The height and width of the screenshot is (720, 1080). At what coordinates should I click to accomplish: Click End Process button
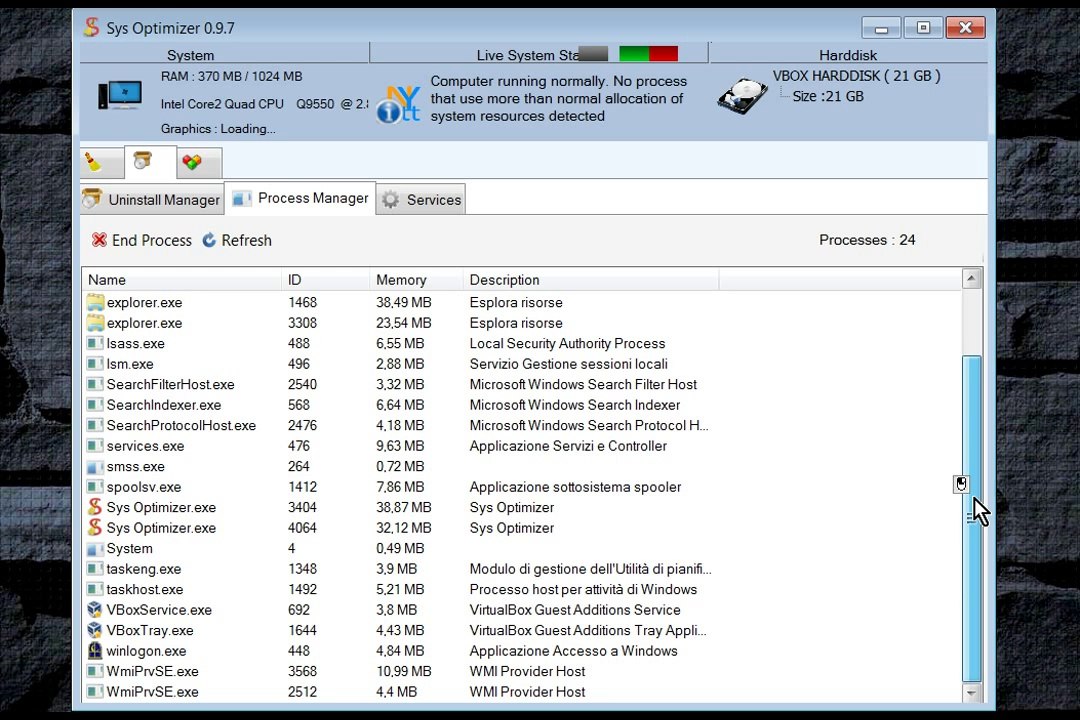point(142,240)
